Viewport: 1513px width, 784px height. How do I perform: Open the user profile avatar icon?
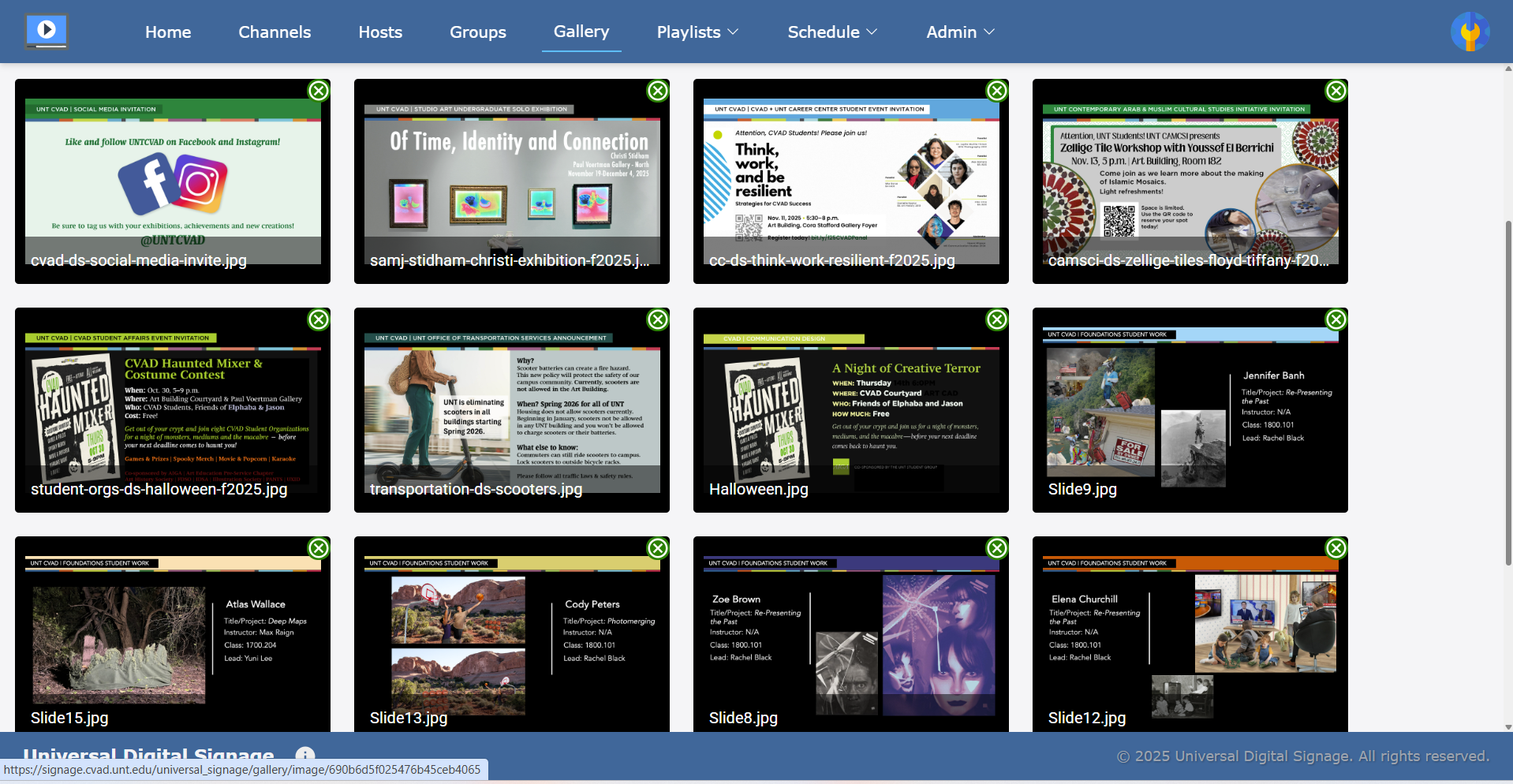click(1470, 32)
